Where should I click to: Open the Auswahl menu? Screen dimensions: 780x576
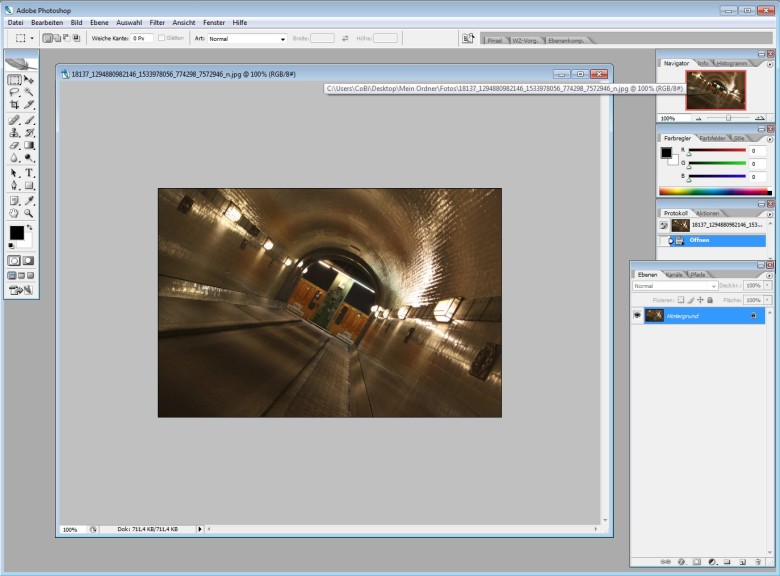(x=129, y=22)
